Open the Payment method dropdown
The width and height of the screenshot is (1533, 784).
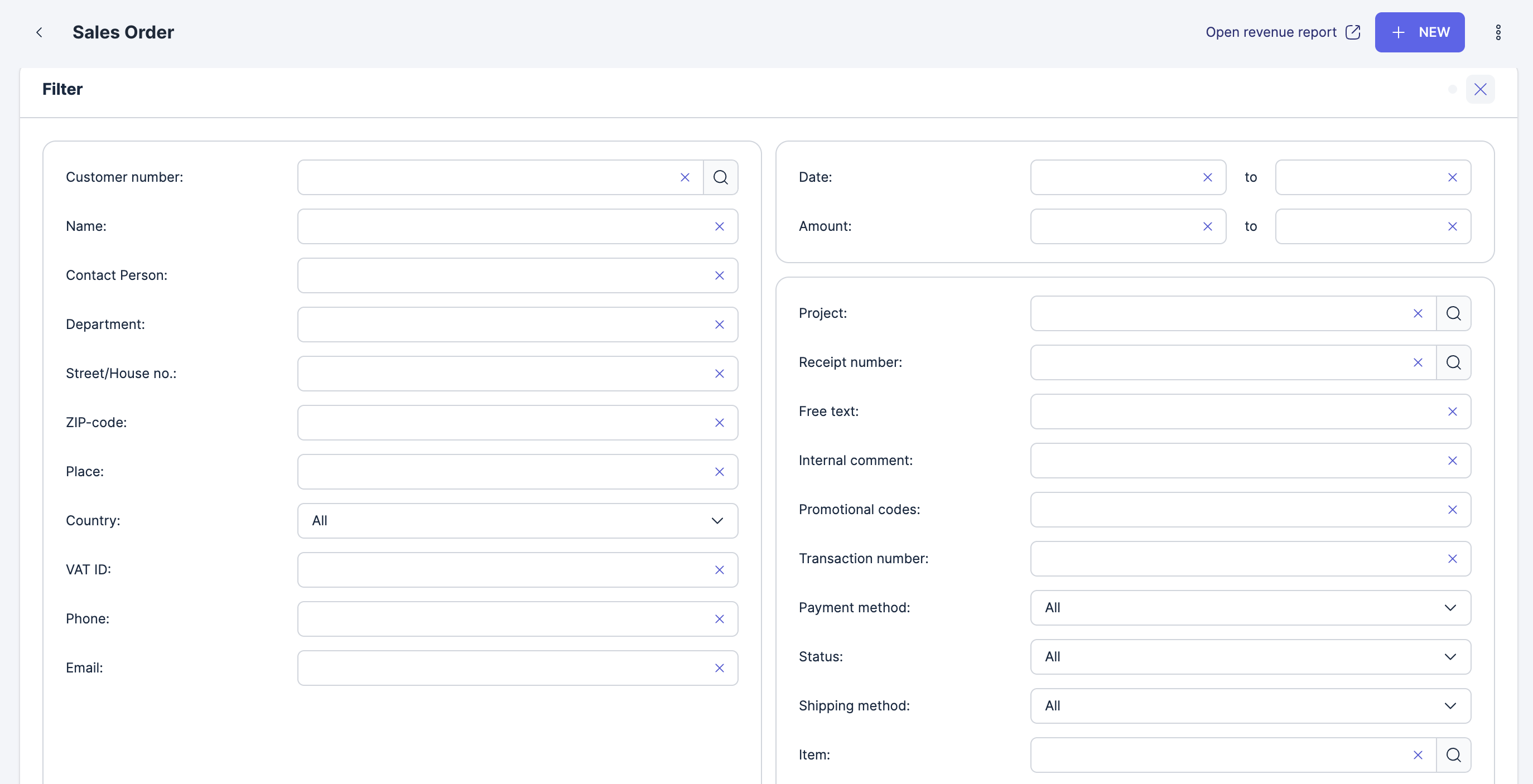pyautogui.click(x=1250, y=607)
